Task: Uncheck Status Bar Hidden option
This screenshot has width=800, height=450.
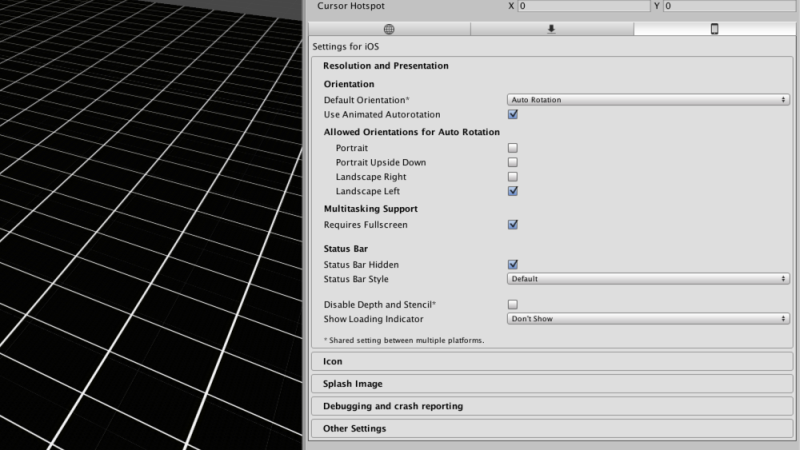Action: click(513, 264)
